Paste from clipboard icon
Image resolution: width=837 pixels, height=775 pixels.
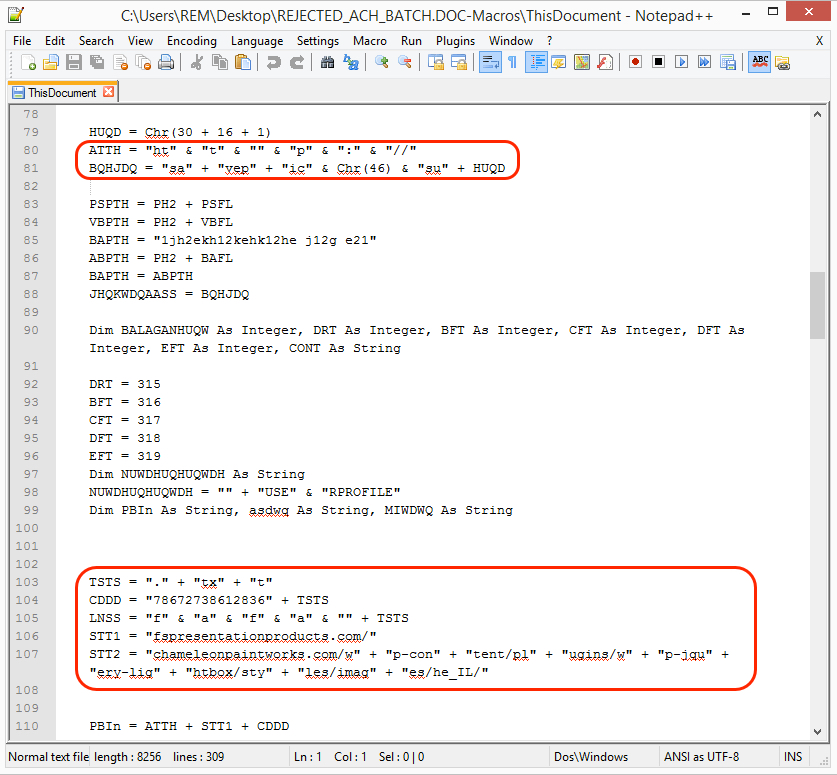[x=243, y=62]
